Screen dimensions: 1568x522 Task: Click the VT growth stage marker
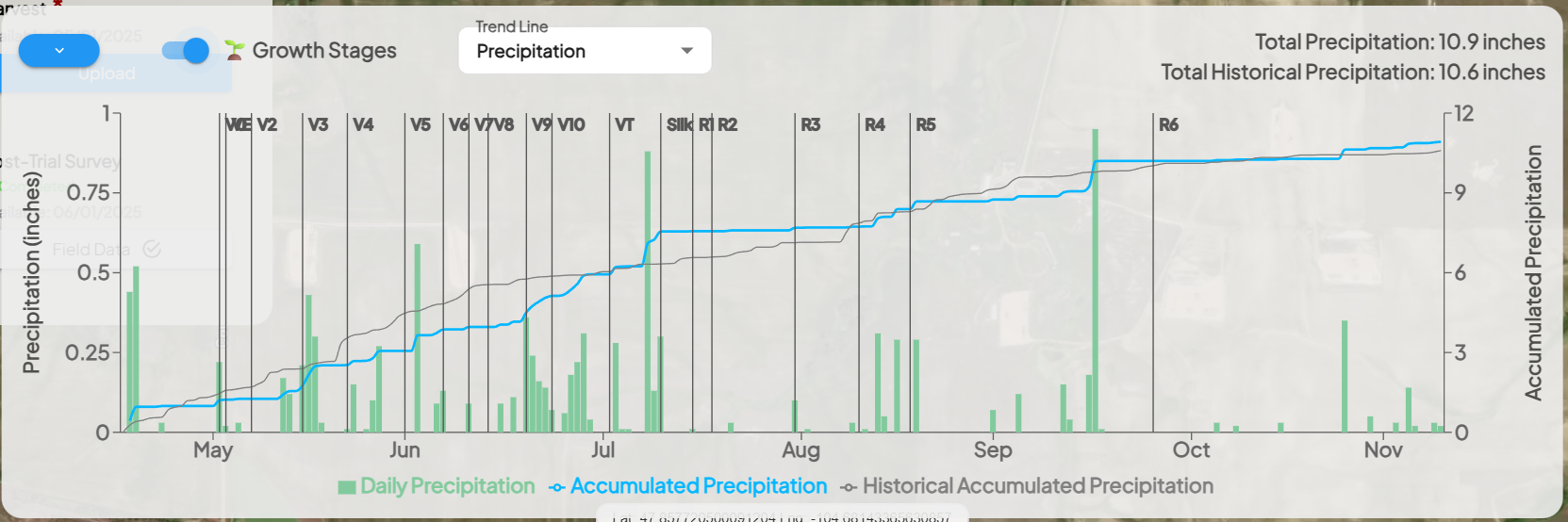coord(624,124)
